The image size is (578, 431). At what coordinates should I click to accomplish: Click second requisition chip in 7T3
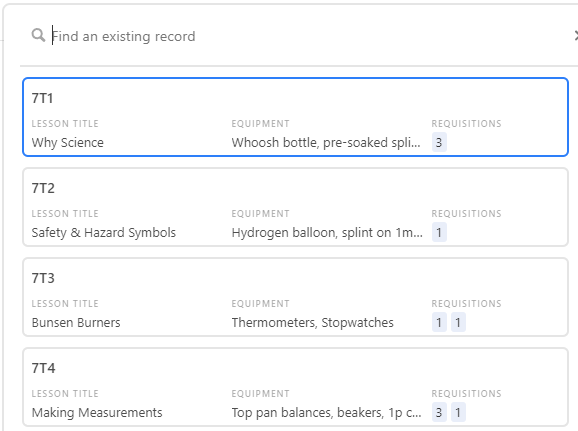click(458, 322)
